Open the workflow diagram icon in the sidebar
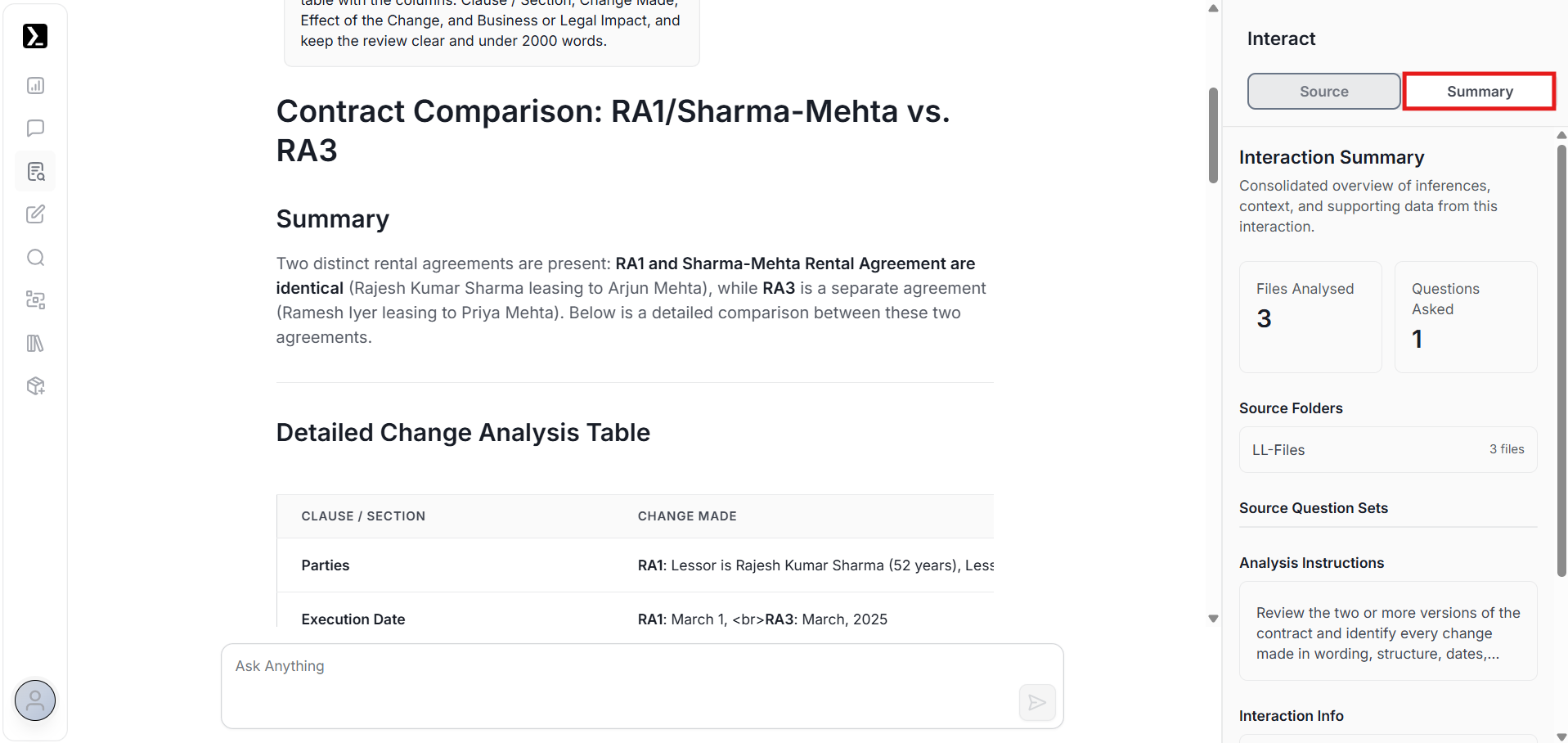Screen dimensions: 1568x743 (35, 300)
